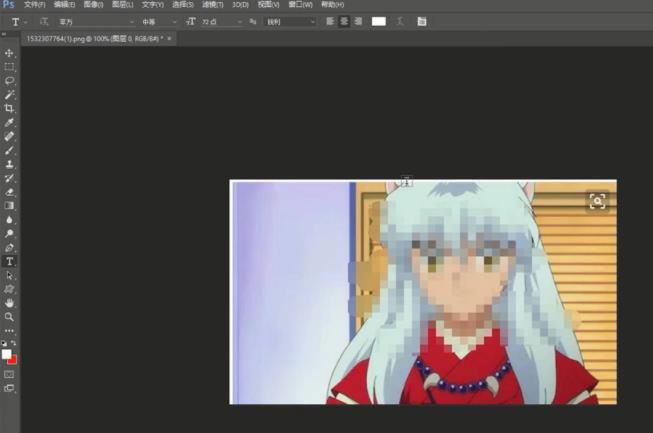Click the search-by-image icon on the picture
Image resolution: width=653 pixels, height=433 pixels.
coord(597,201)
